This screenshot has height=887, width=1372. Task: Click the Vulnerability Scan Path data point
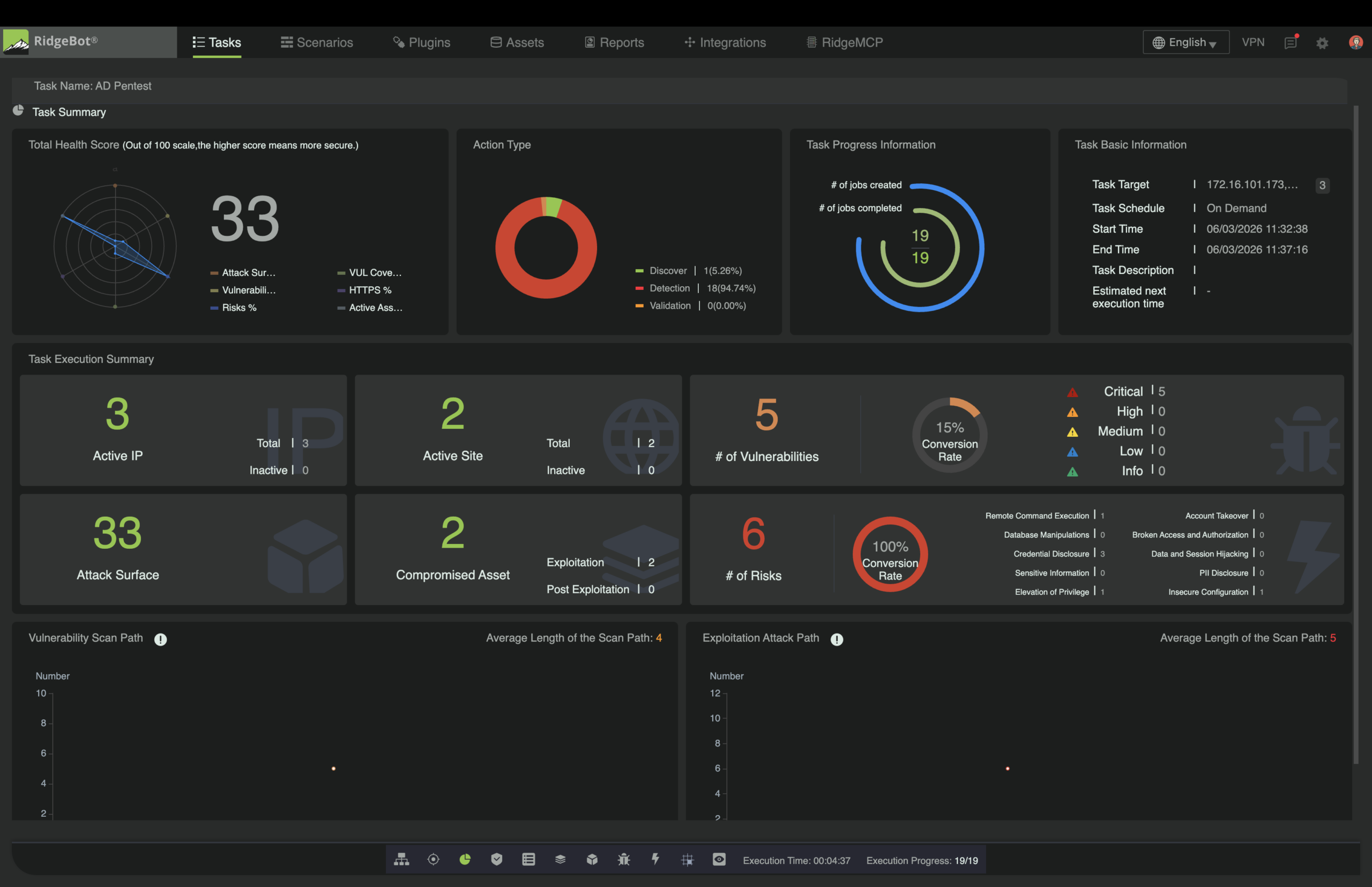coord(333,769)
